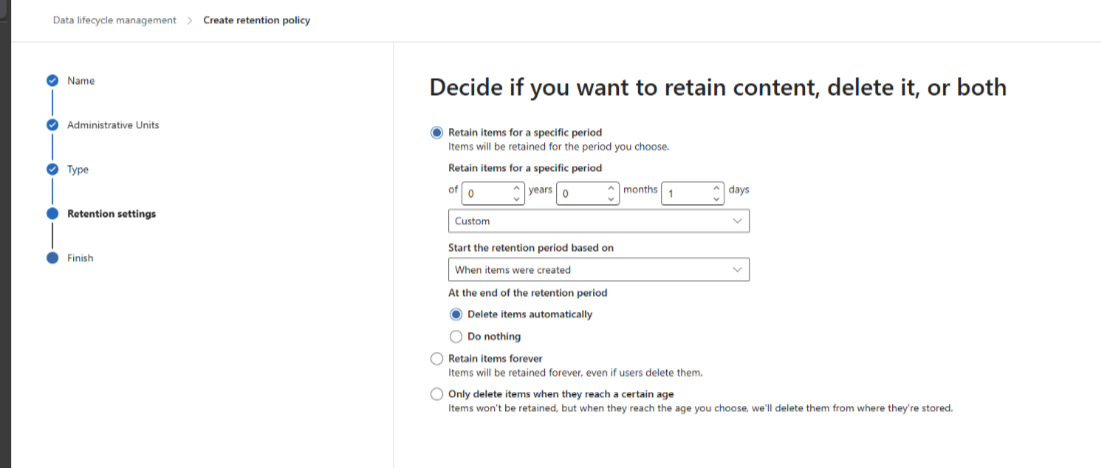Click the Create retention policy breadcrumb
The image size is (1101, 468).
(x=256, y=20)
